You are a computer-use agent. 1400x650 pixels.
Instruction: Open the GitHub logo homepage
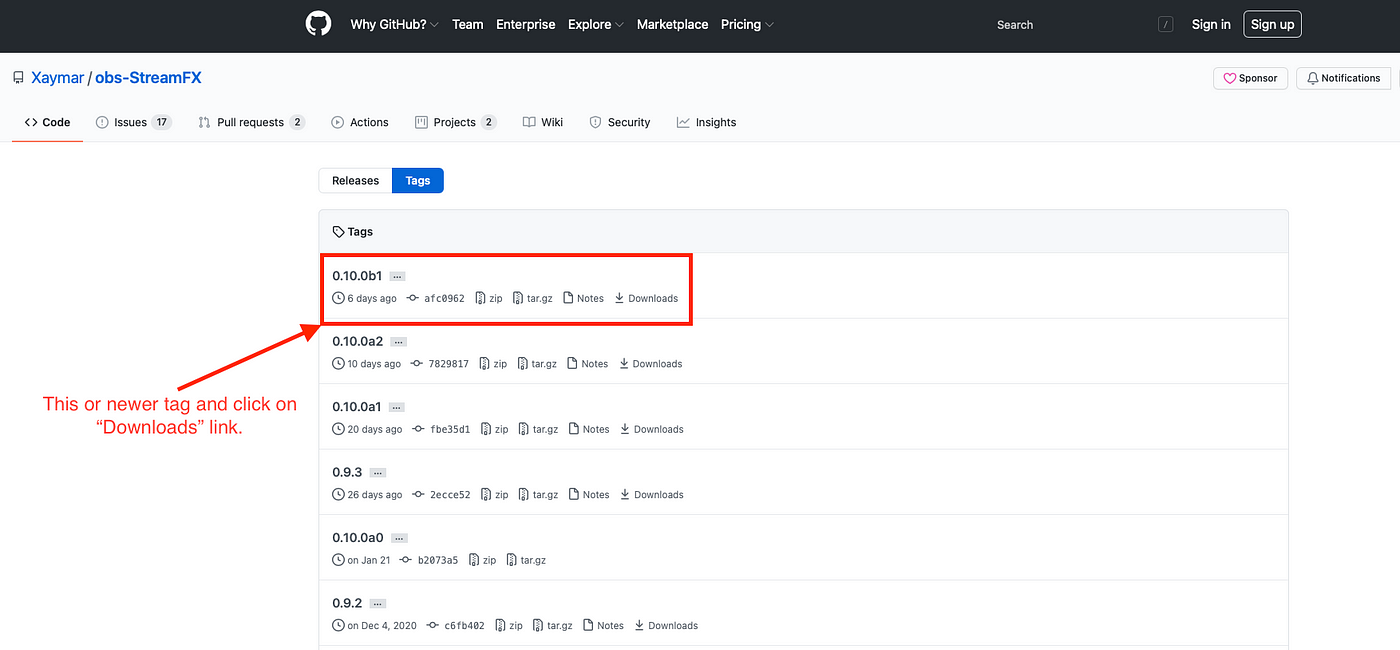318,24
